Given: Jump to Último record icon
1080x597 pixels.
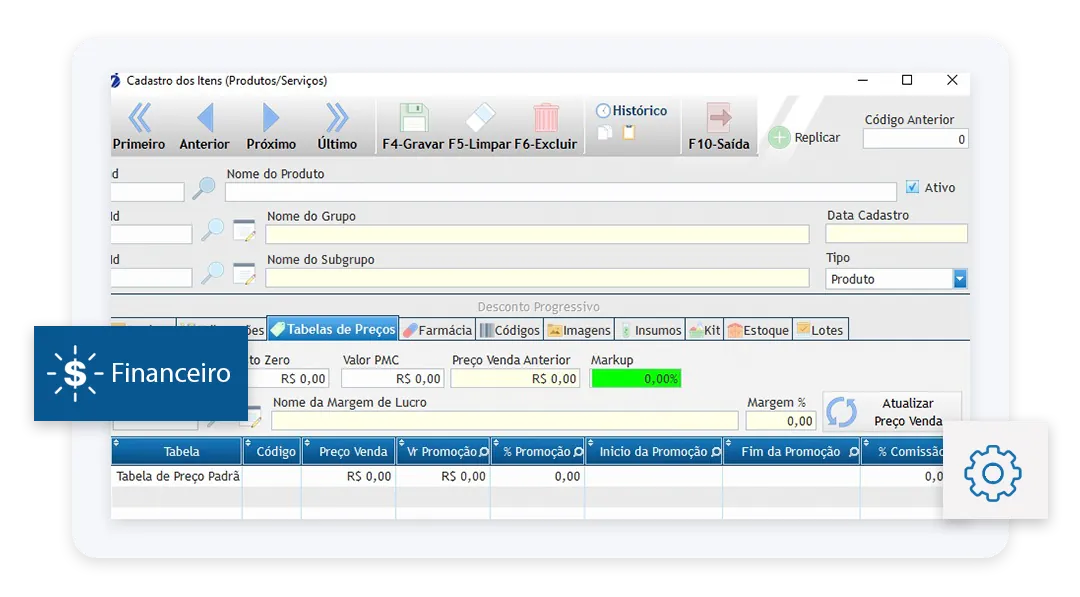Looking at the screenshot, I should tap(337, 118).
